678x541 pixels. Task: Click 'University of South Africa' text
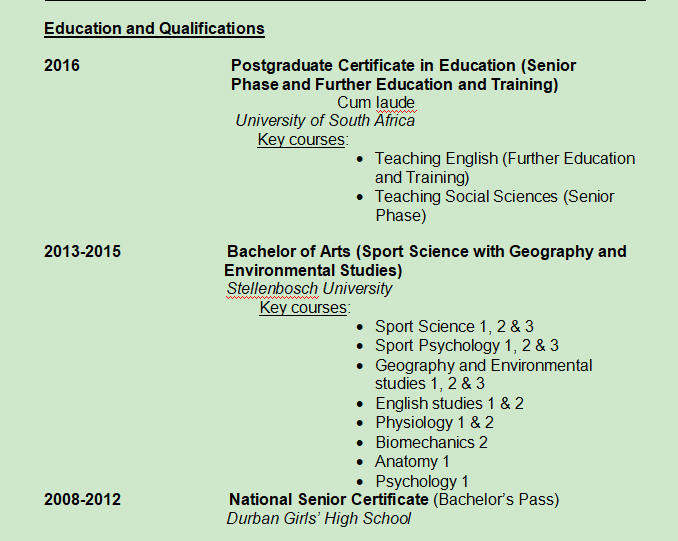coord(325,120)
